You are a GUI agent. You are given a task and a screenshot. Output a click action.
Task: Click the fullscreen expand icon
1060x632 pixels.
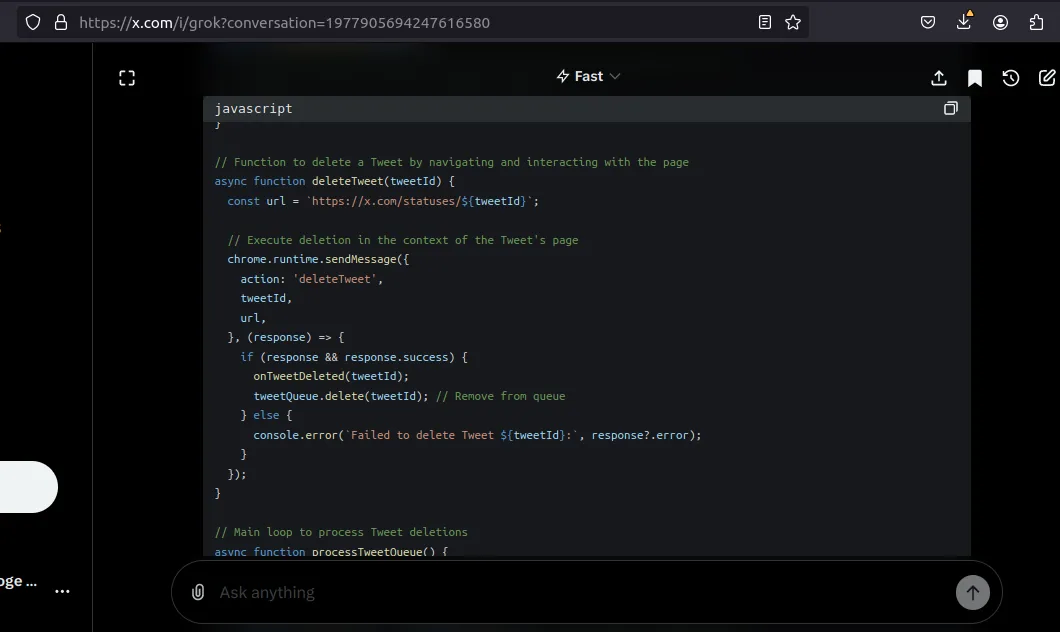pyautogui.click(x=127, y=78)
